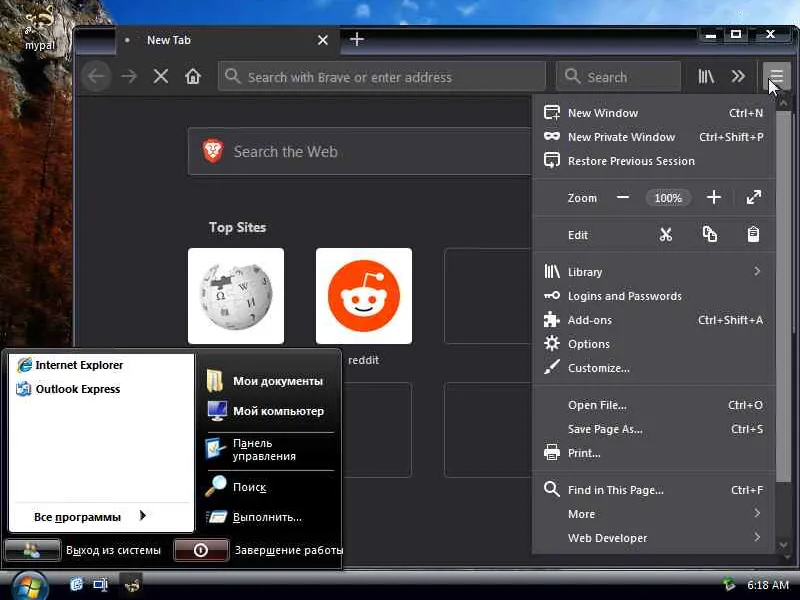Go to the home page icon
The height and width of the screenshot is (600, 800).
(x=193, y=77)
